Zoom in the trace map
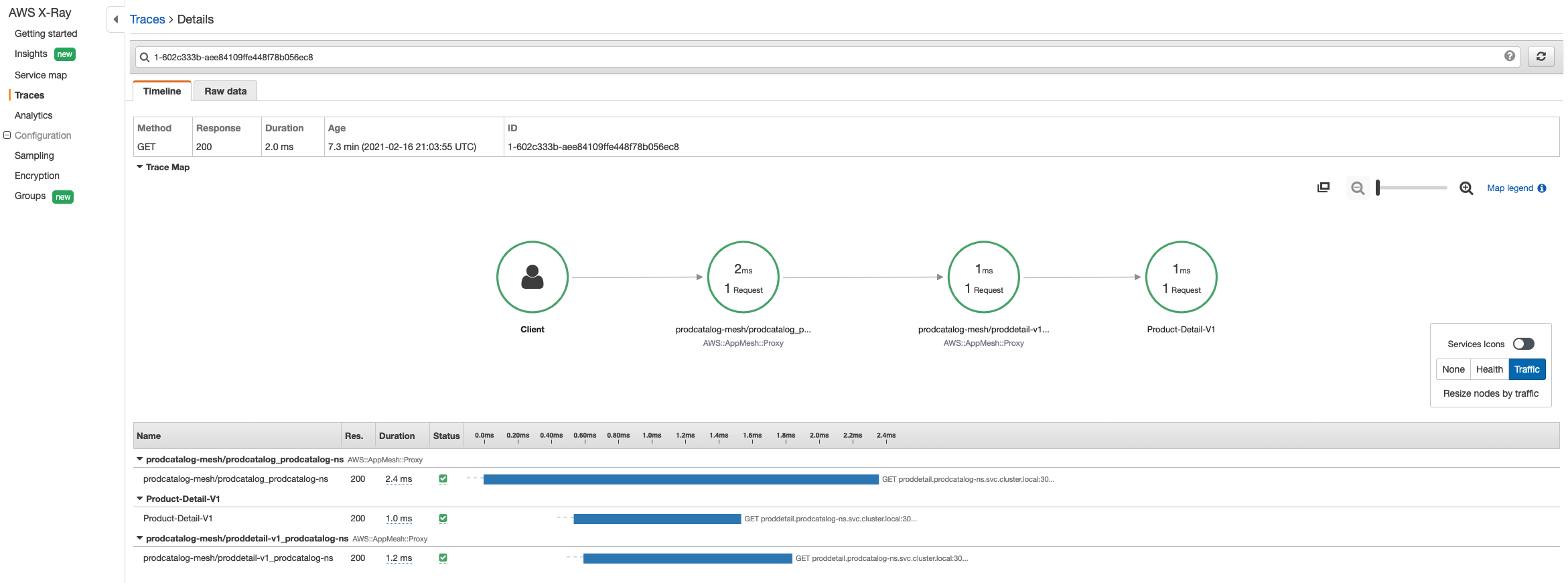This screenshot has height=583, width=1568. pos(1466,188)
